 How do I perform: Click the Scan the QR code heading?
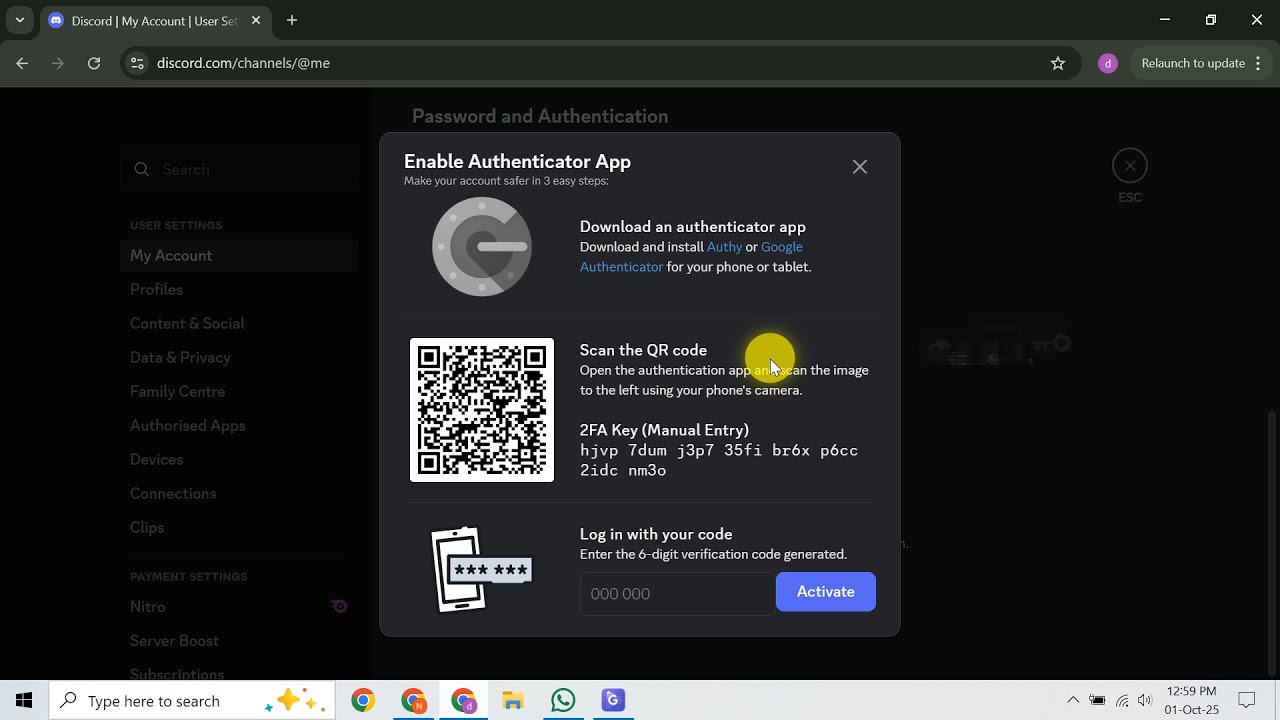point(643,350)
